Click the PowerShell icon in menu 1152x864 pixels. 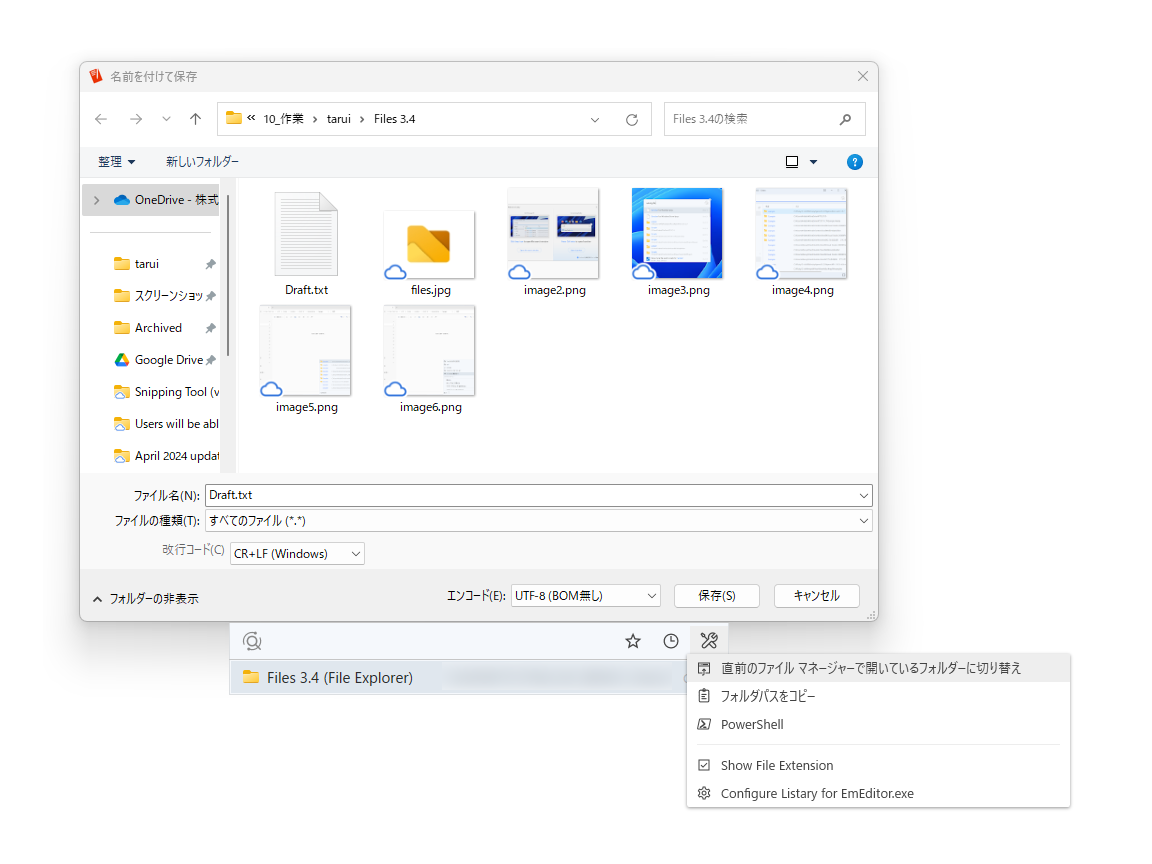tap(704, 724)
